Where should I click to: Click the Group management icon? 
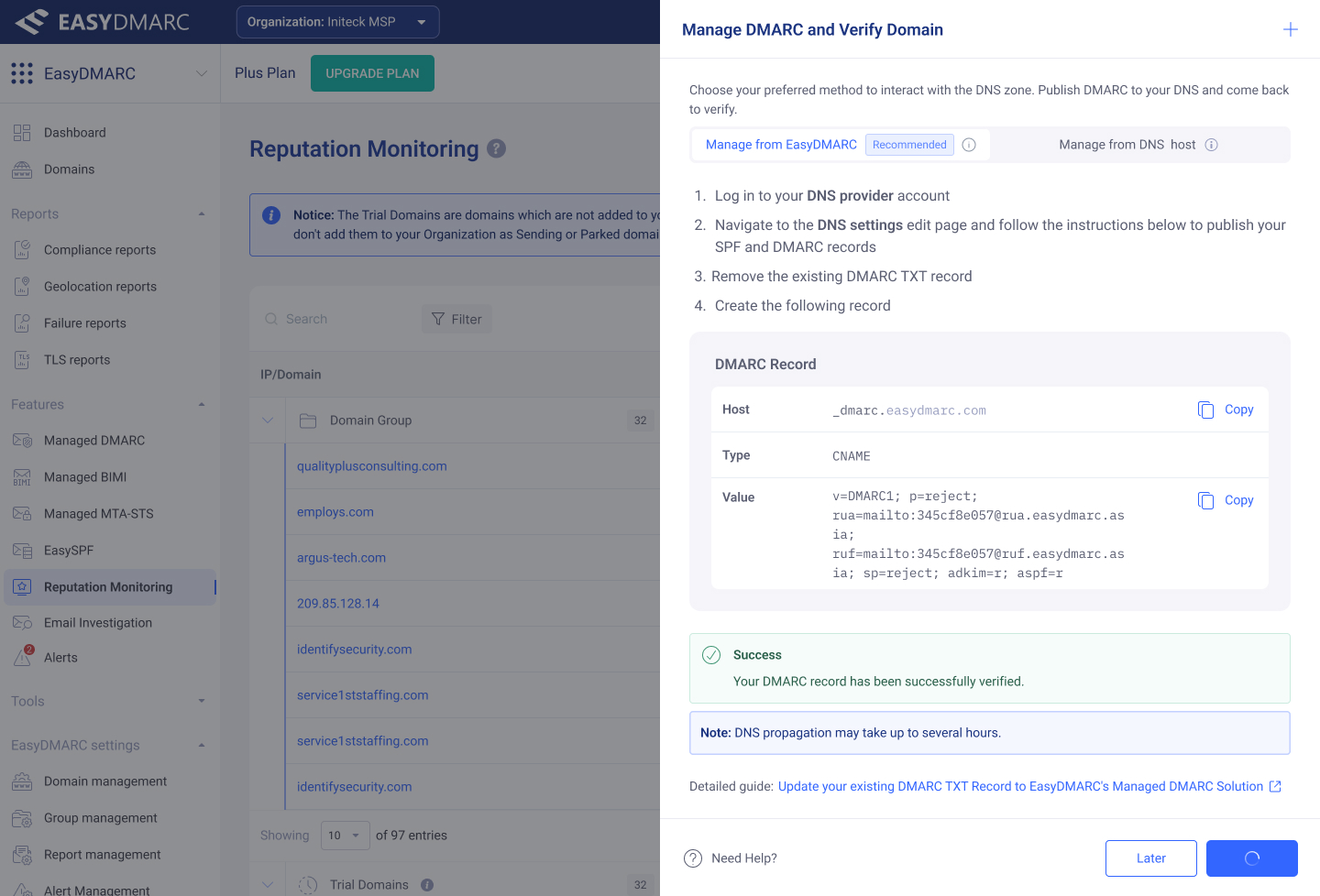coord(22,818)
